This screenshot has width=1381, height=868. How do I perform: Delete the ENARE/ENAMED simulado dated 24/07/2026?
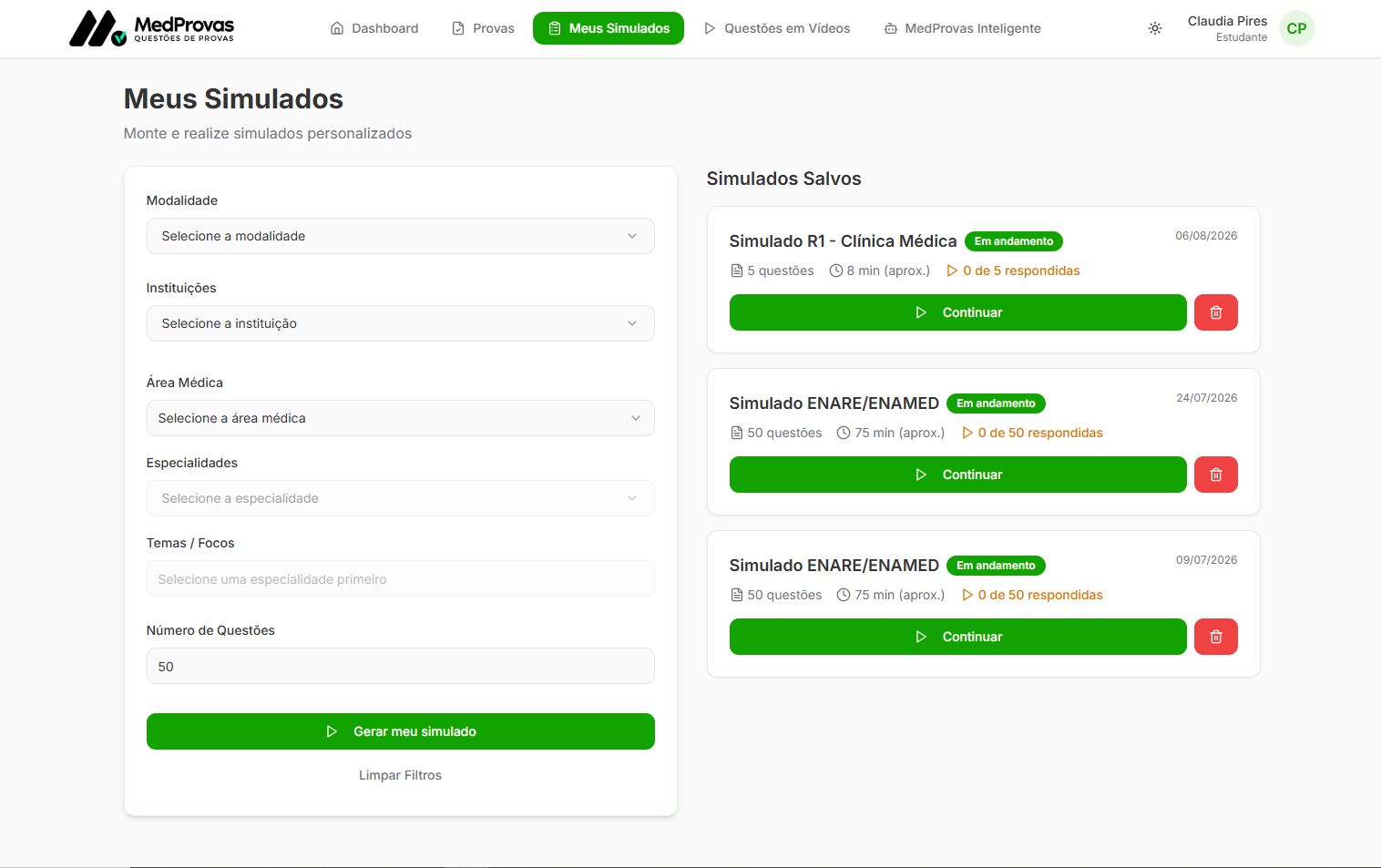[x=1215, y=475]
